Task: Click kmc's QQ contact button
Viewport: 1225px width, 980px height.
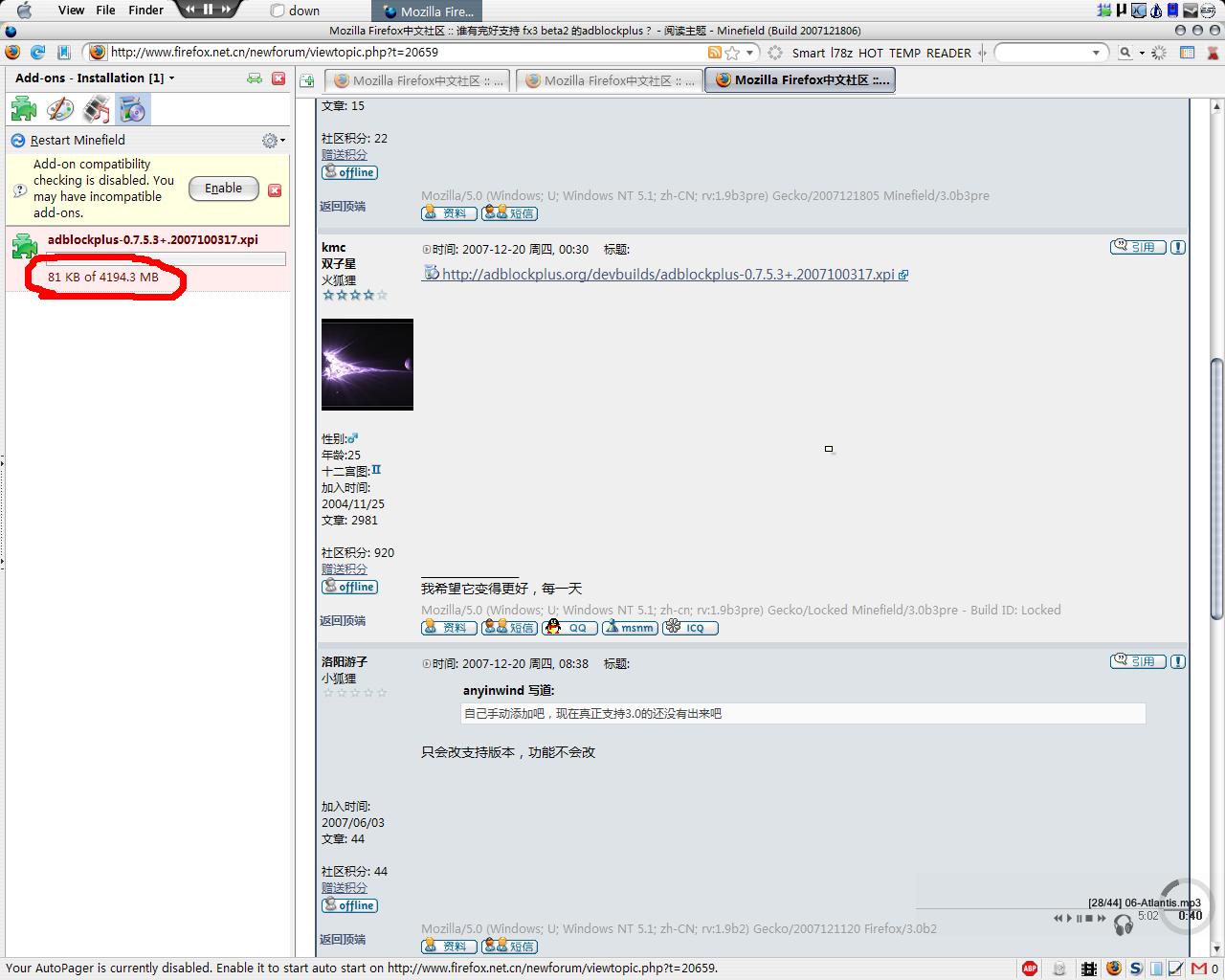Action: 569,628
